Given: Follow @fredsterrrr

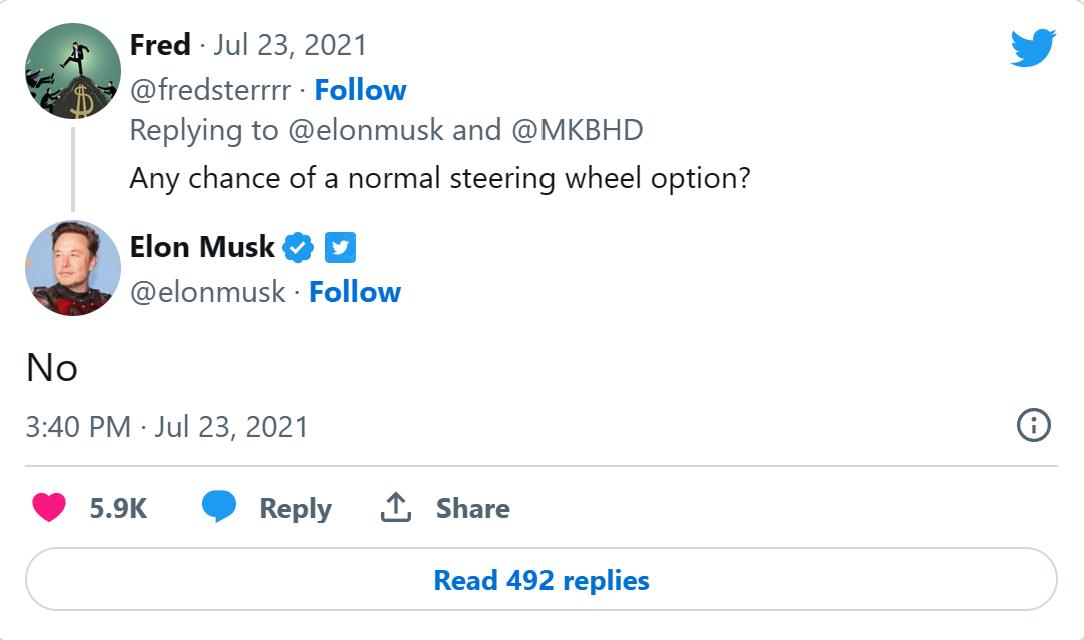Looking at the screenshot, I should tap(360, 90).
